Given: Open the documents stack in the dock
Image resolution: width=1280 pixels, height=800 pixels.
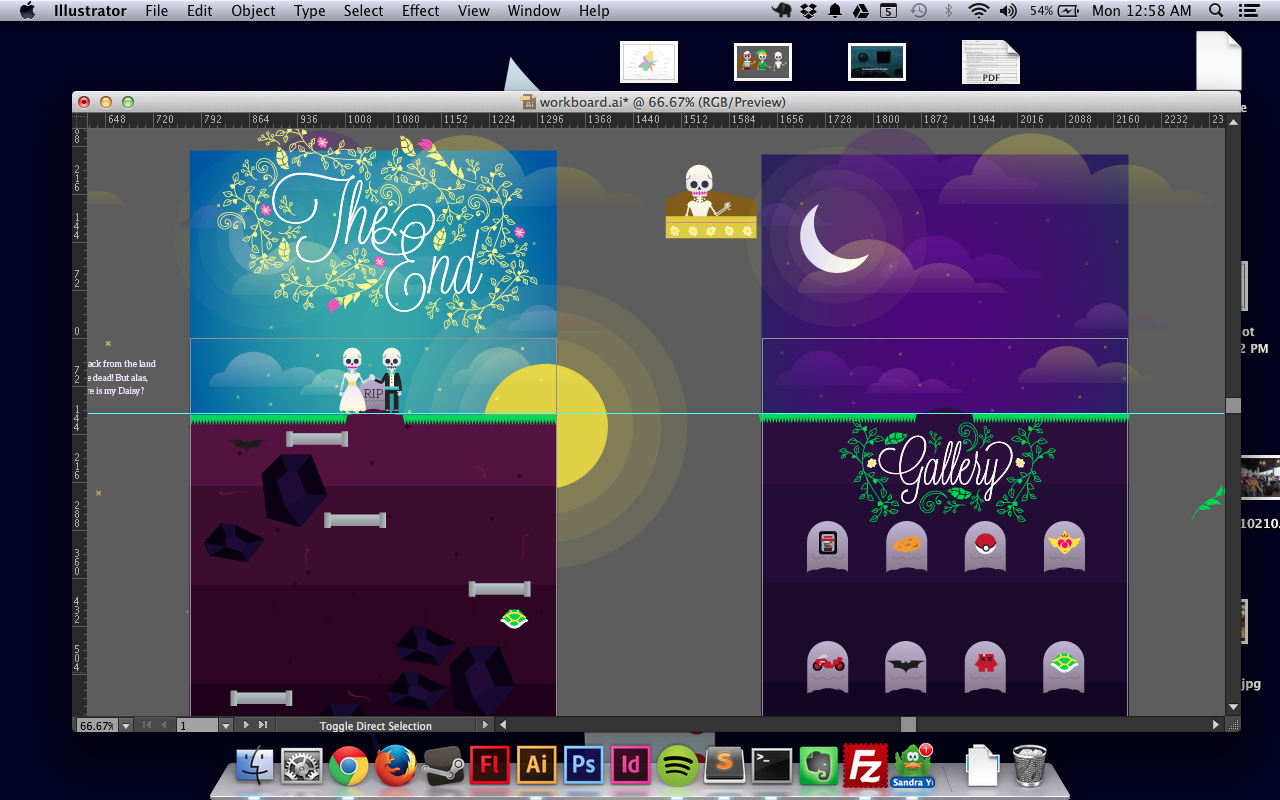Looking at the screenshot, I should [982, 766].
